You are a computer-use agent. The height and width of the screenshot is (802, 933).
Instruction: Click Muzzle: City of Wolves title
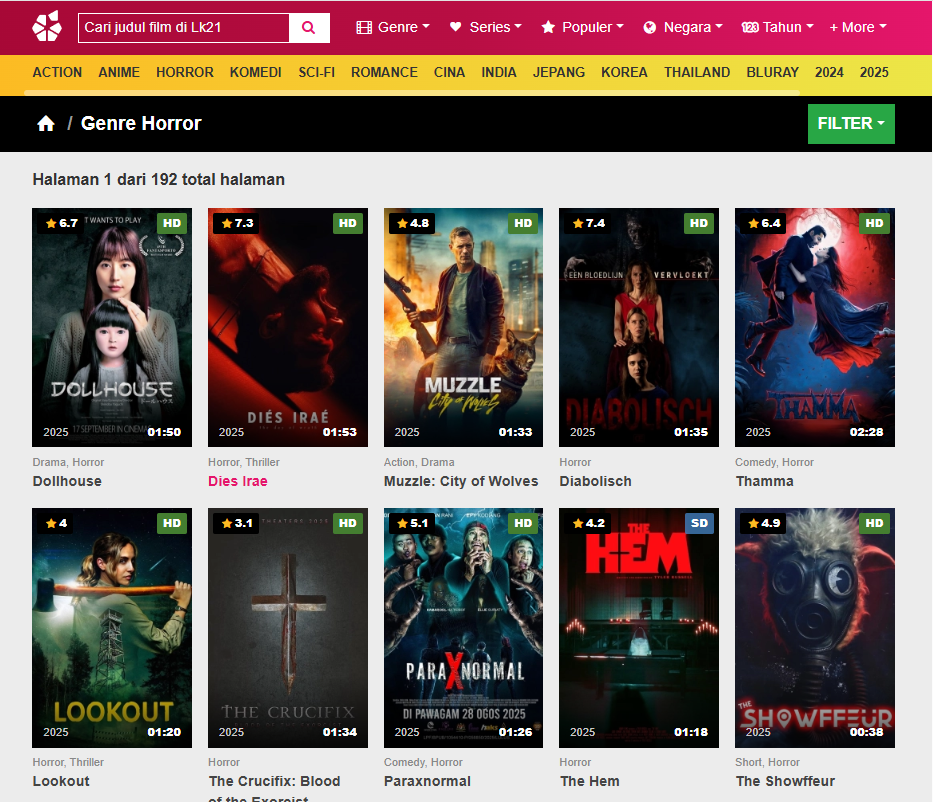click(x=461, y=481)
